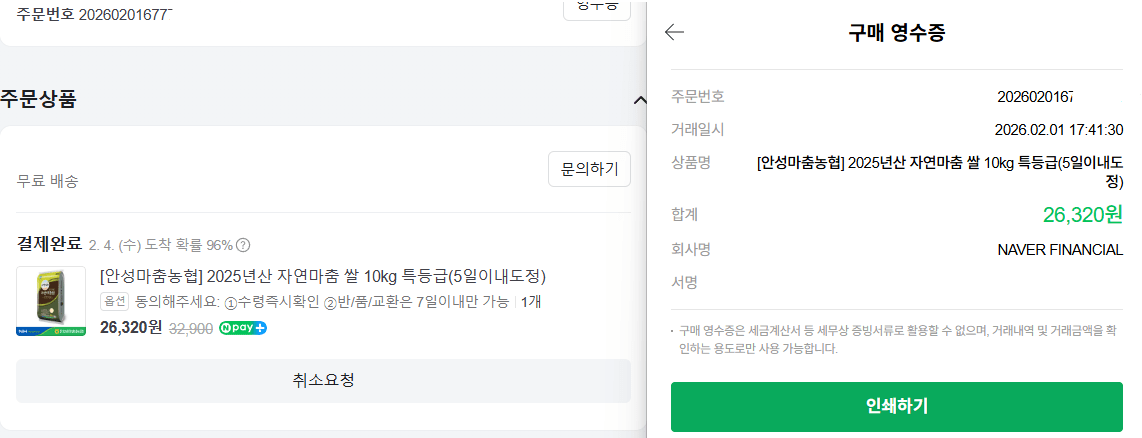Click the green 합계 amount 26,320원
The width and height of the screenshot is (1142, 438).
pos(1082,214)
